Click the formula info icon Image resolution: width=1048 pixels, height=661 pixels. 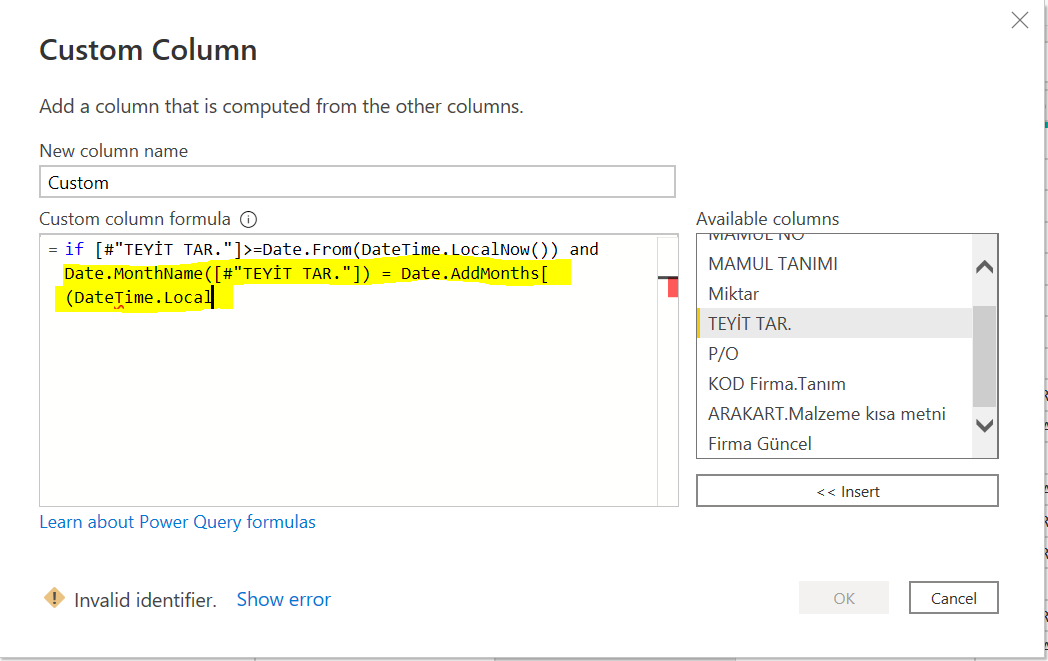click(x=248, y=219)
